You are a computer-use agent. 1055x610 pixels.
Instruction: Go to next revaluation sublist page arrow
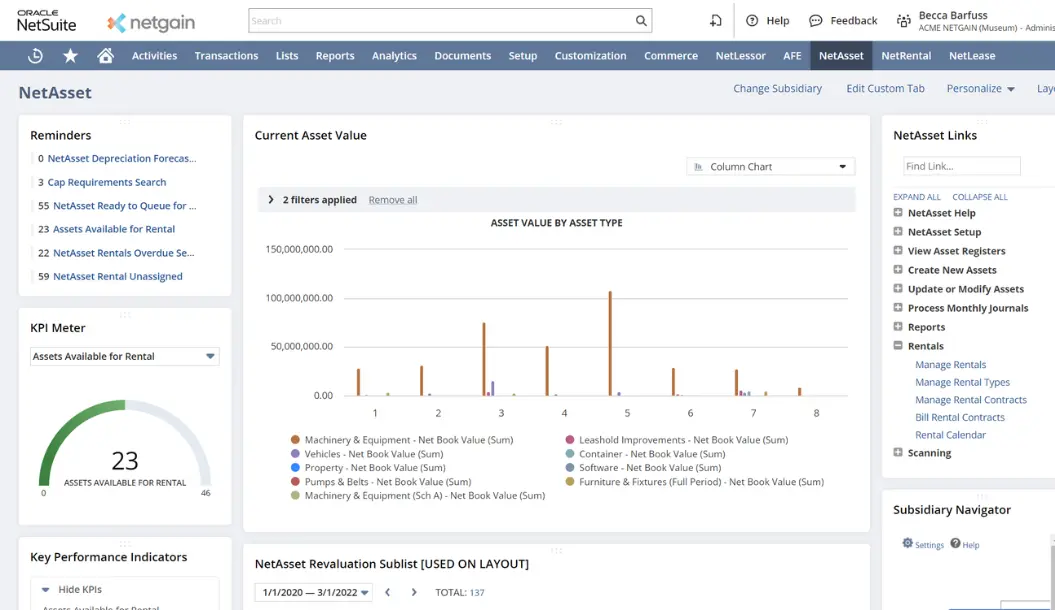click(414, 593)
